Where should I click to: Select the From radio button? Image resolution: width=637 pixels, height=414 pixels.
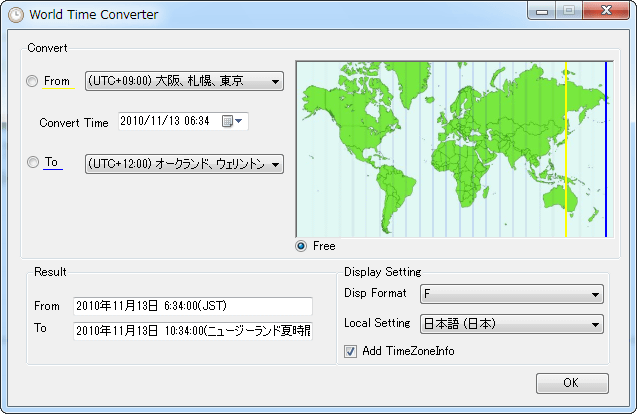pos(33,81)
